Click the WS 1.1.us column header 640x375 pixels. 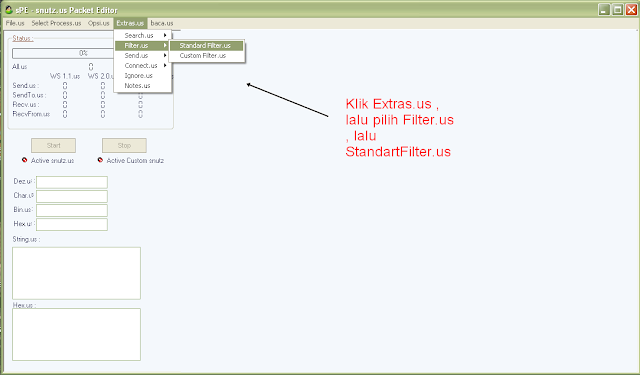65,76
